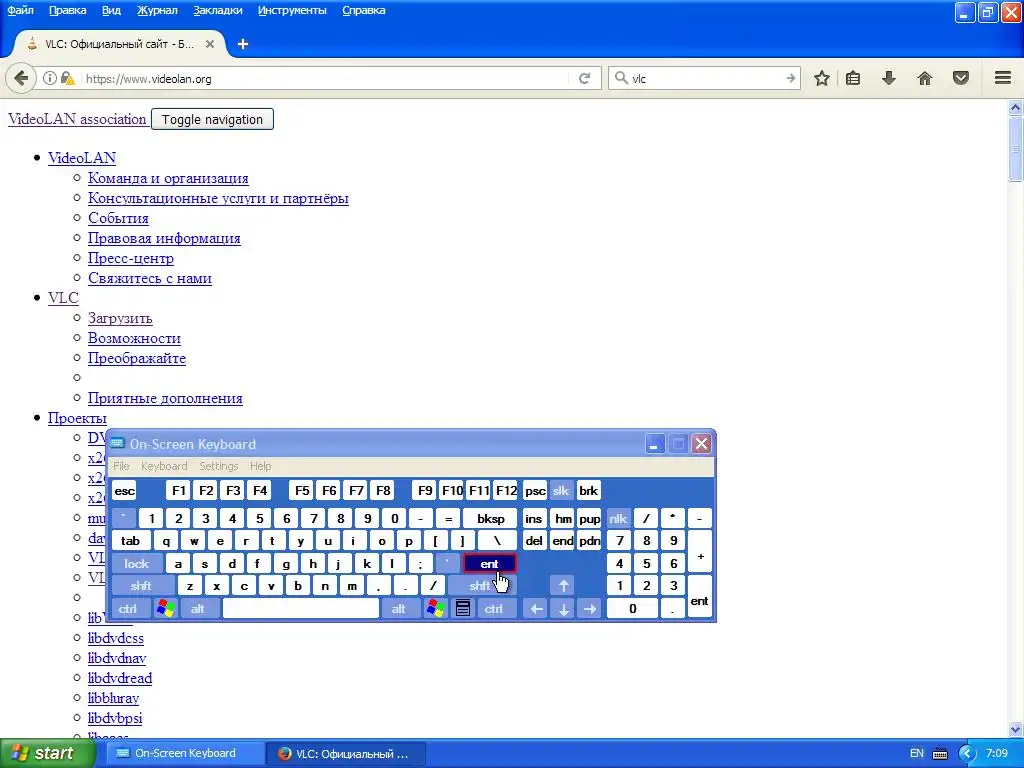Toggle the caps lock key on keyboard
The width and height of the screenshot is (1024, 768).
136,564
